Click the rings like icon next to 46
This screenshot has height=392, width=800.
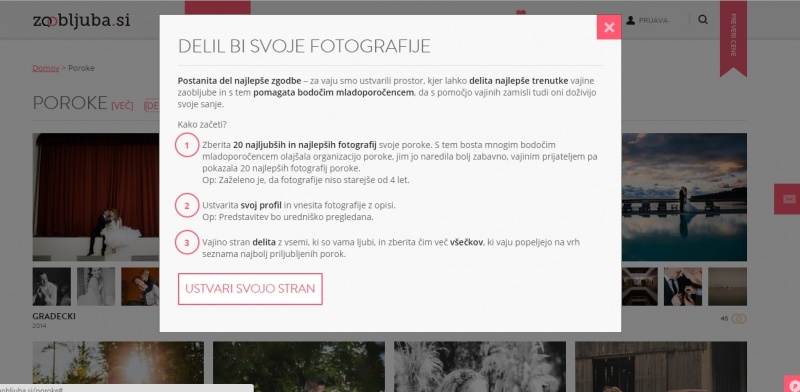point(739,318)
